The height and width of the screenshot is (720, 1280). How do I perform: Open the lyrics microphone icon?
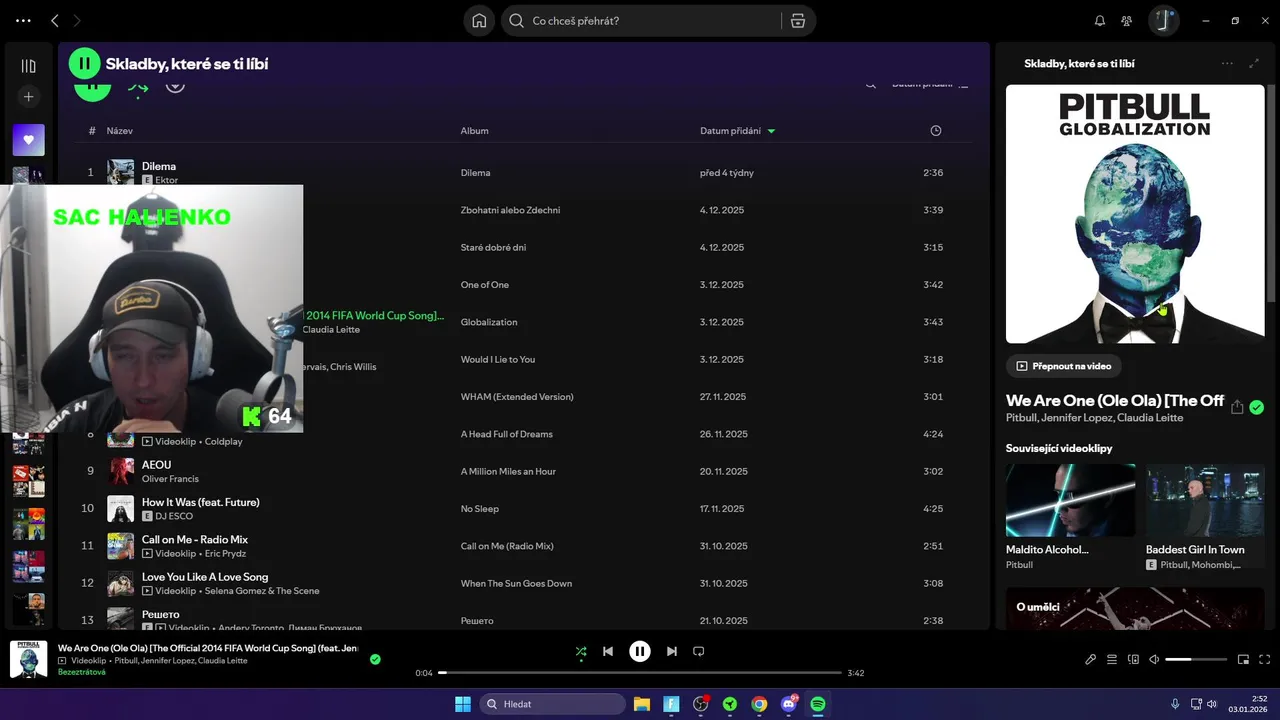1091,659
